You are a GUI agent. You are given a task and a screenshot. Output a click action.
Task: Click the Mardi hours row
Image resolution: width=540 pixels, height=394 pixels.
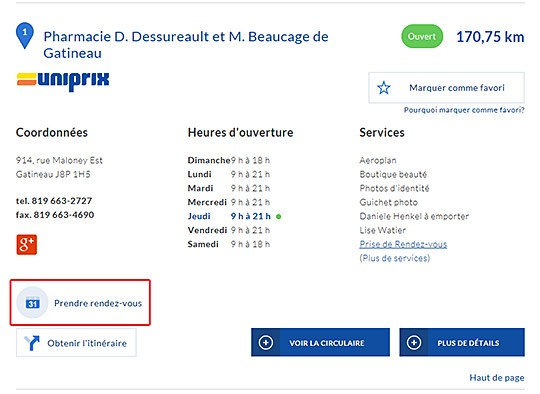(229, 188)
